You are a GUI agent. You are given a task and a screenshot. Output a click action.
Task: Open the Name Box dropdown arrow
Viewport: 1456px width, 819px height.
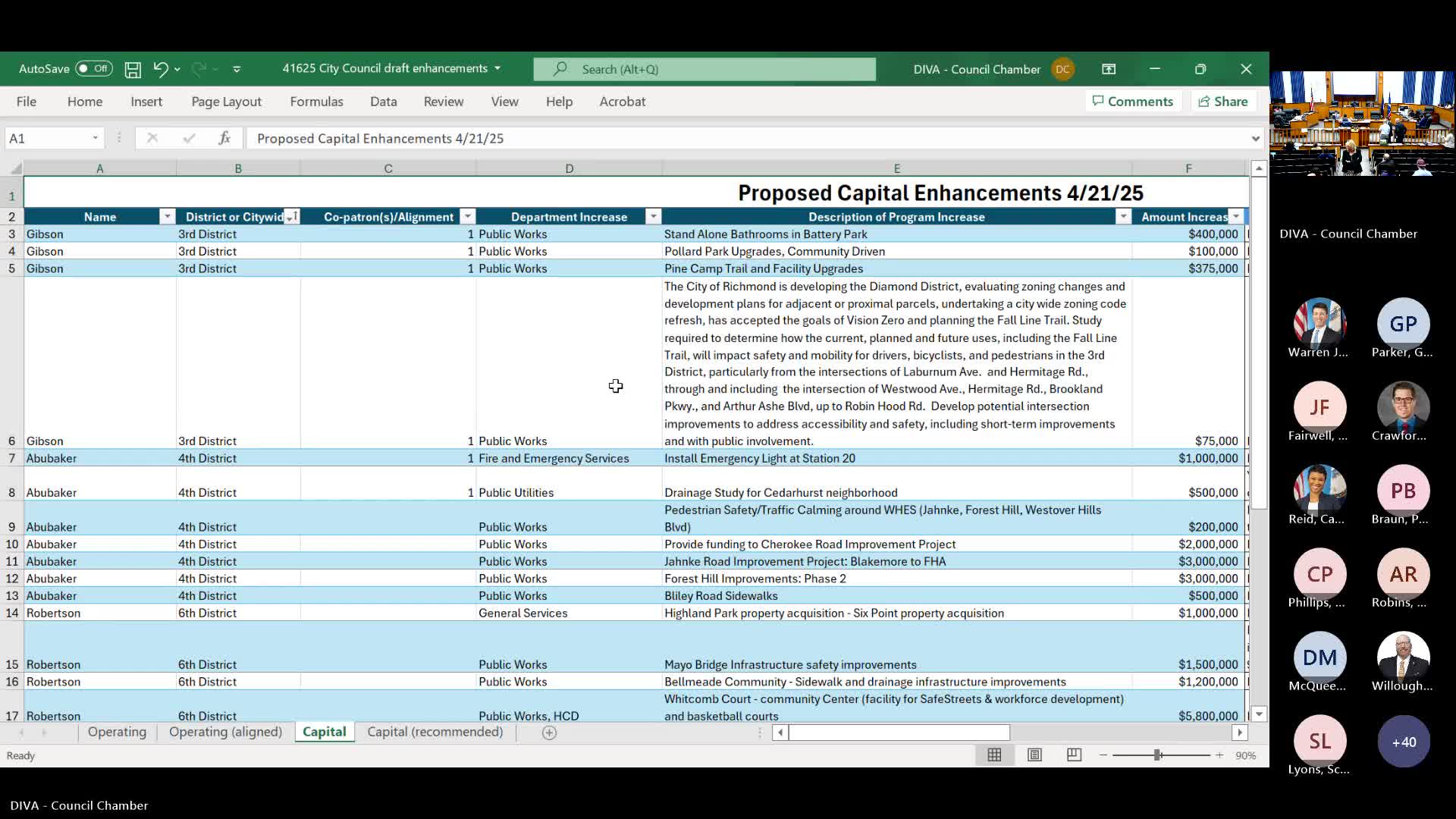click(x=96, y=138)
